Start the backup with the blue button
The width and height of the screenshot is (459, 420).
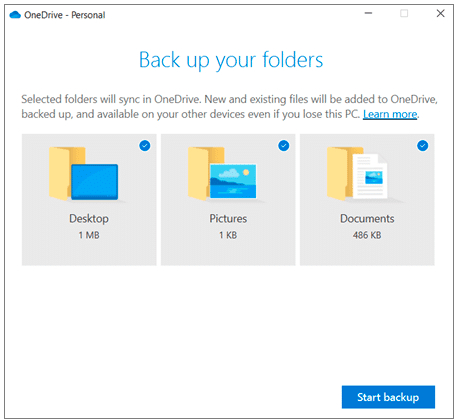[388, 397]
